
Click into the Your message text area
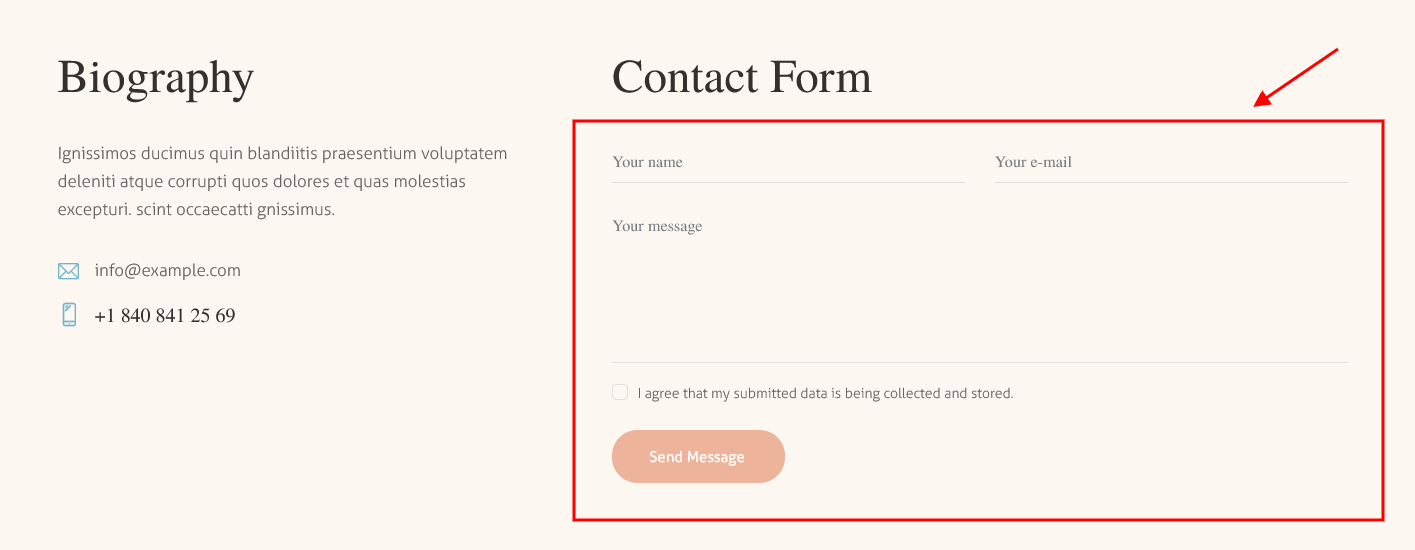980,283
